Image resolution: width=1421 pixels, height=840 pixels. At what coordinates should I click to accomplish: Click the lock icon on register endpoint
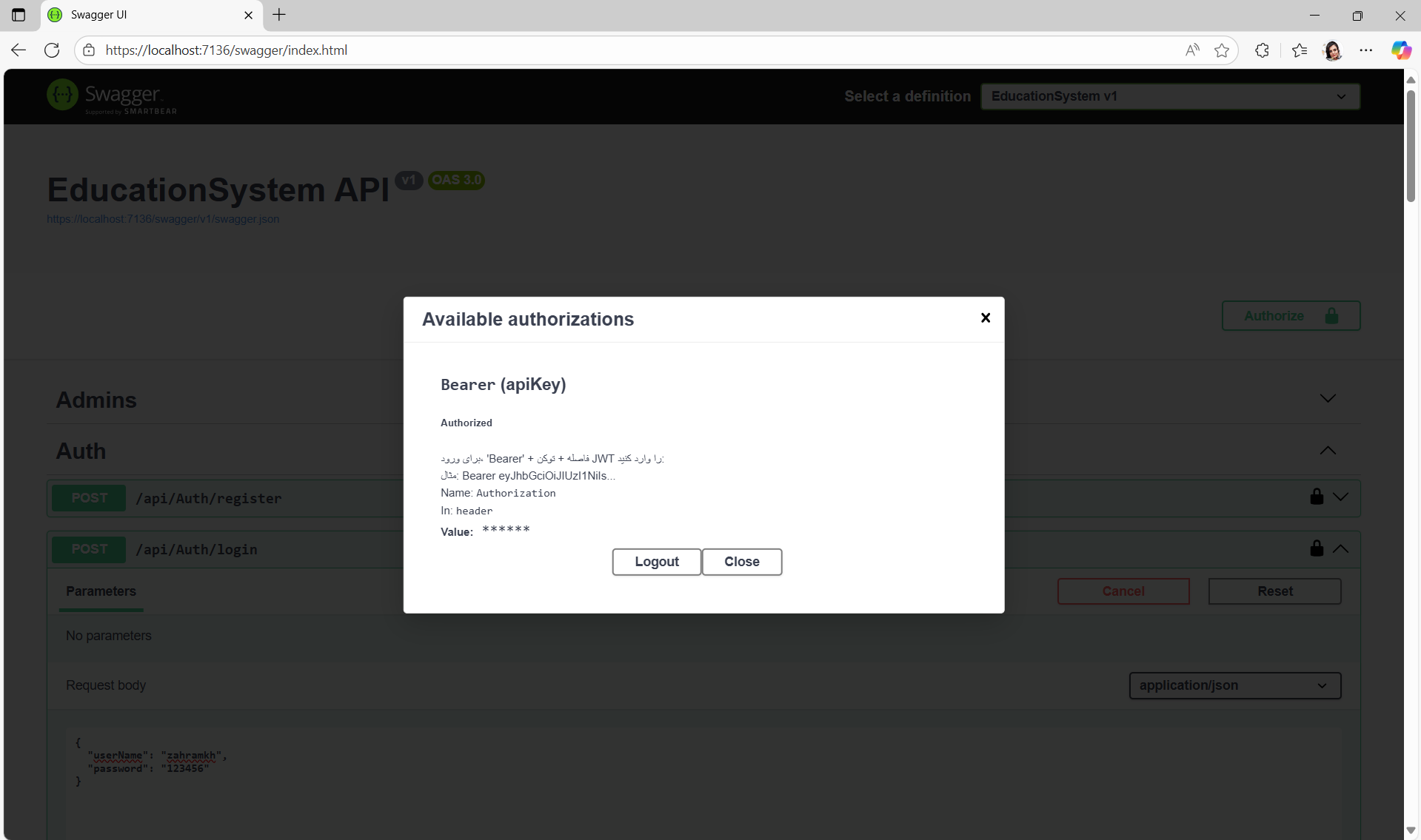pyautogui.click(x=1316, y=497)
